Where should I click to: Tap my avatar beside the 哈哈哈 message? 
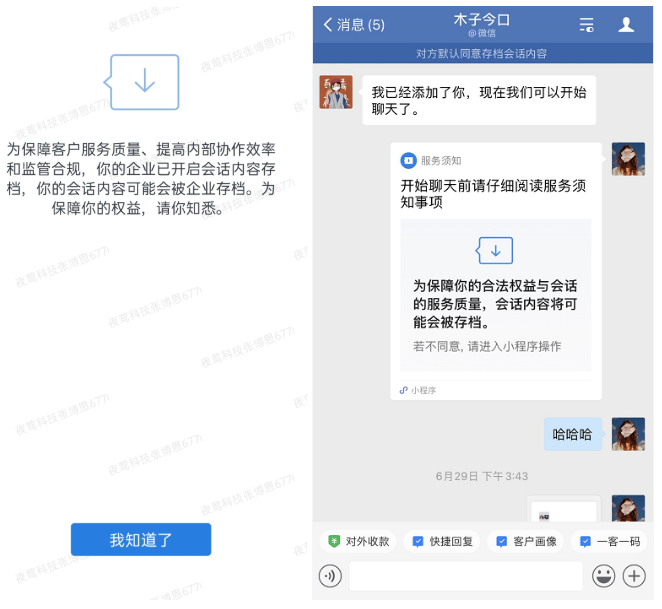(x=628, y=434)
